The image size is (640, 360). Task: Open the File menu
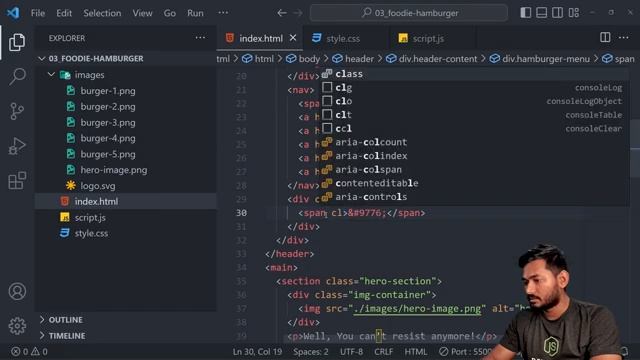tap(38, 13)
